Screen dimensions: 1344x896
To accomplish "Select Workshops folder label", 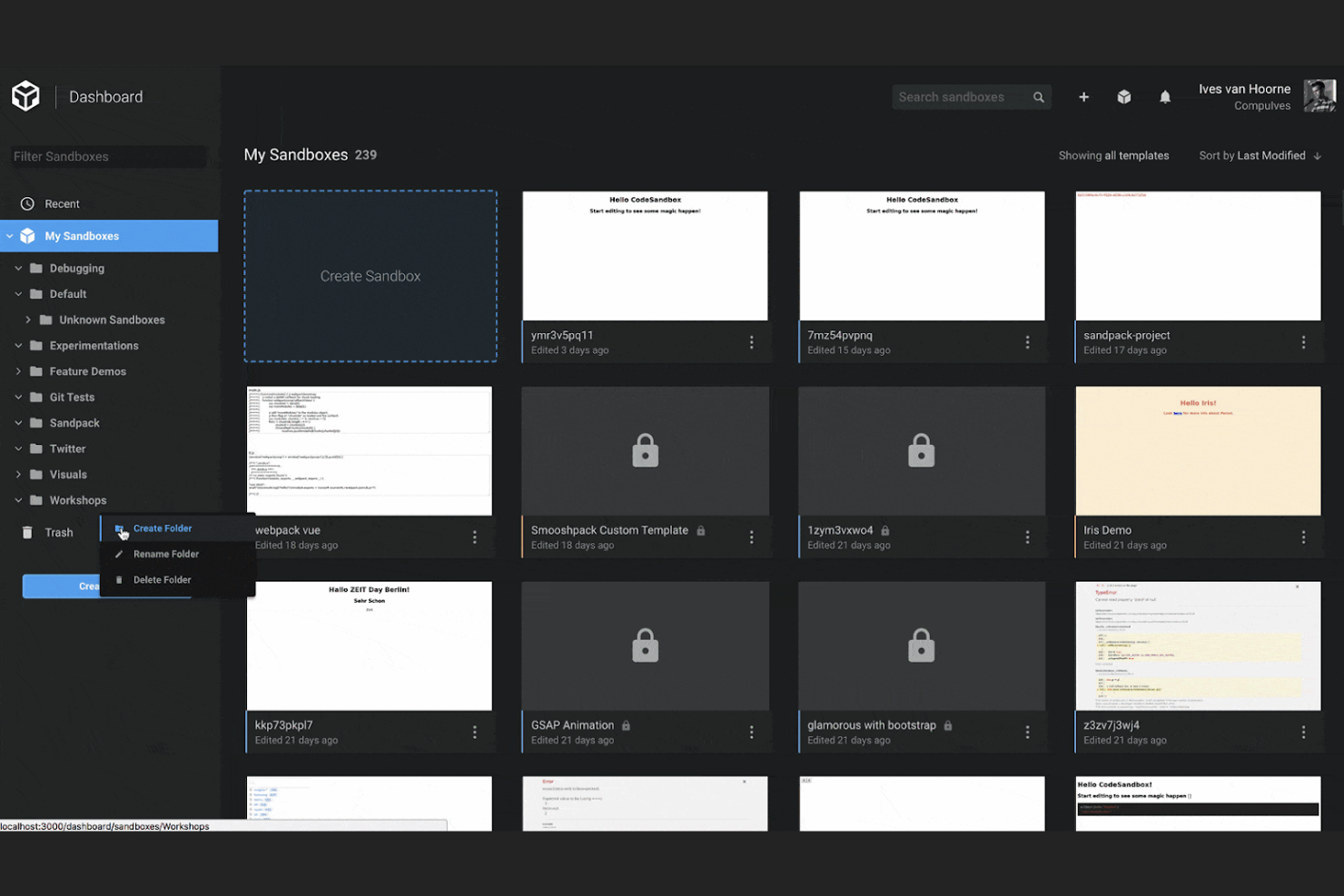I will tap(78, 500).
